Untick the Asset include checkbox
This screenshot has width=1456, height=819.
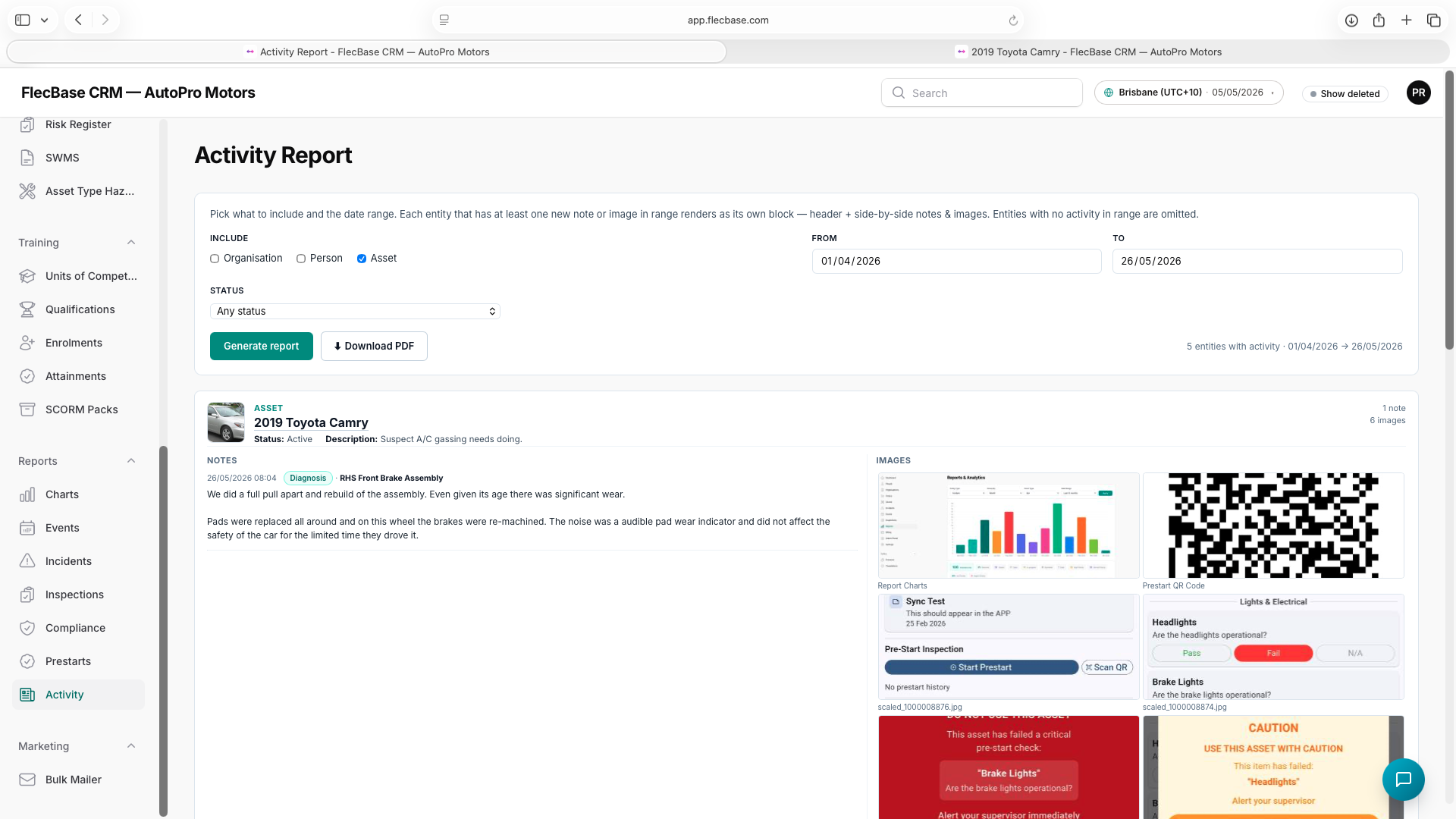click(x=362, y=259)
